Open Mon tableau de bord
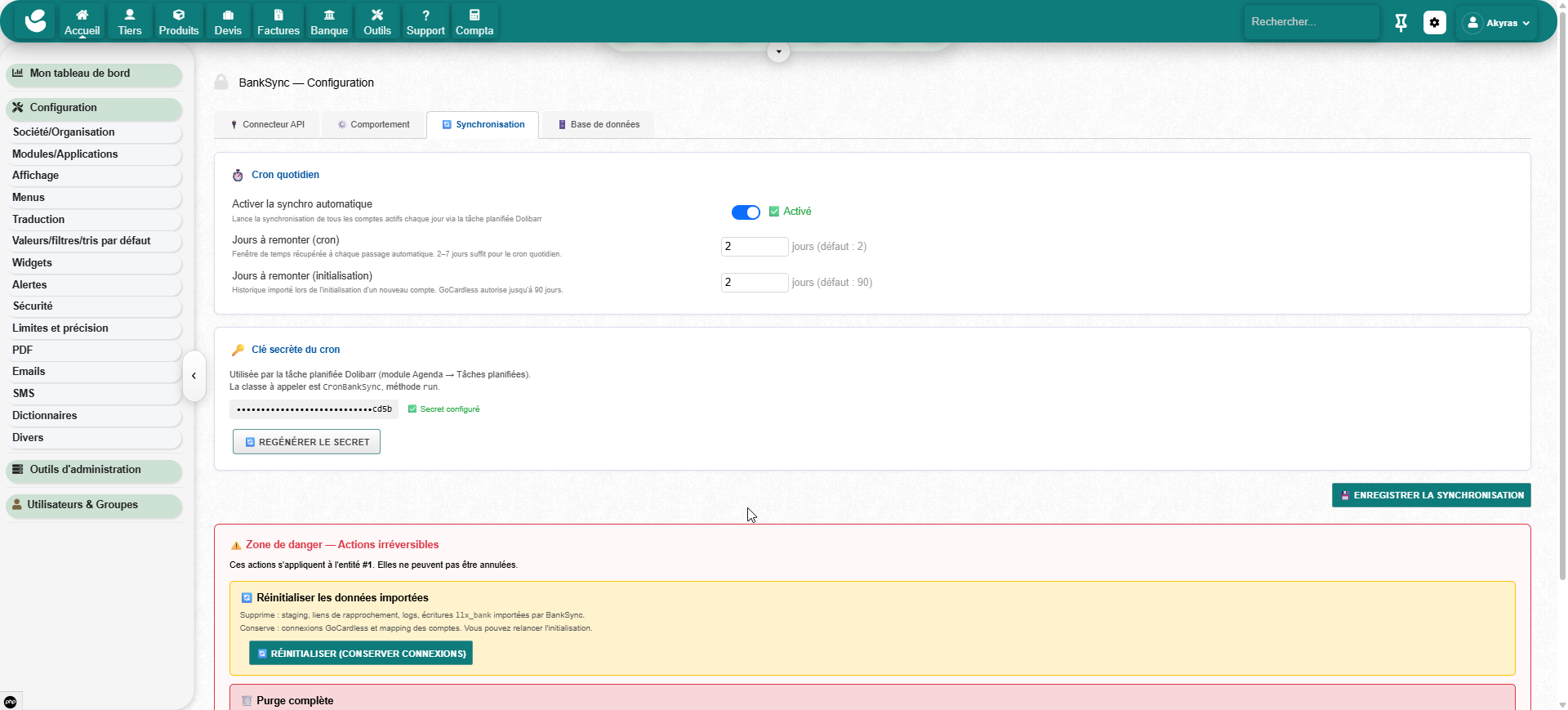1568x710 pixels. 94,74
